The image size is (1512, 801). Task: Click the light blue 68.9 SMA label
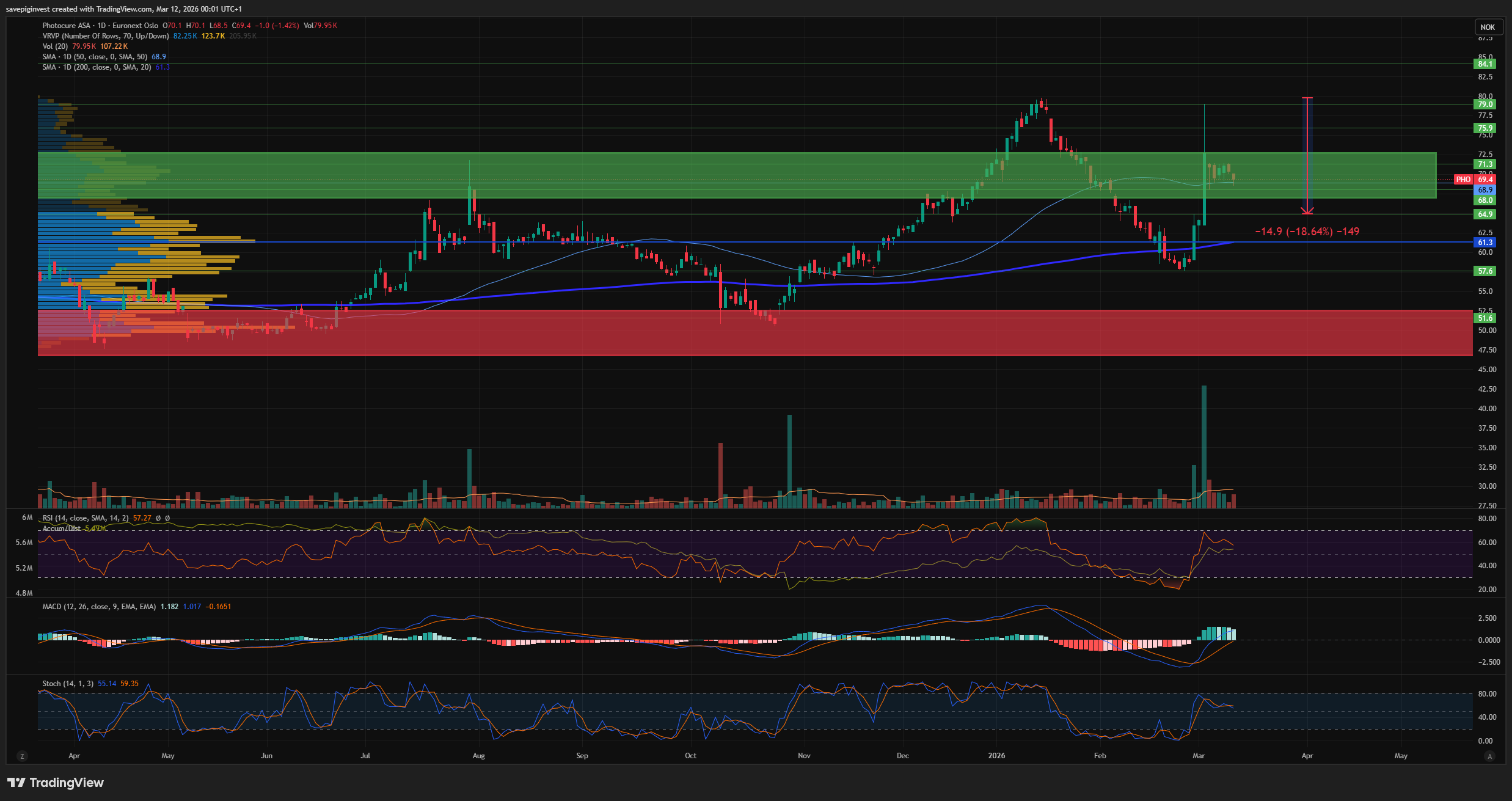[x=1485, y=190]
